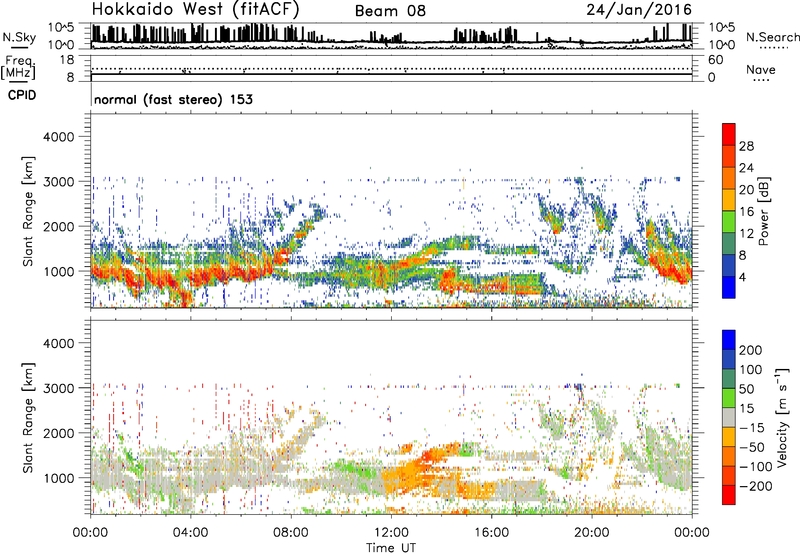
Task: Click the '20:00' time axis label
Action: click(x=591, y=533)
